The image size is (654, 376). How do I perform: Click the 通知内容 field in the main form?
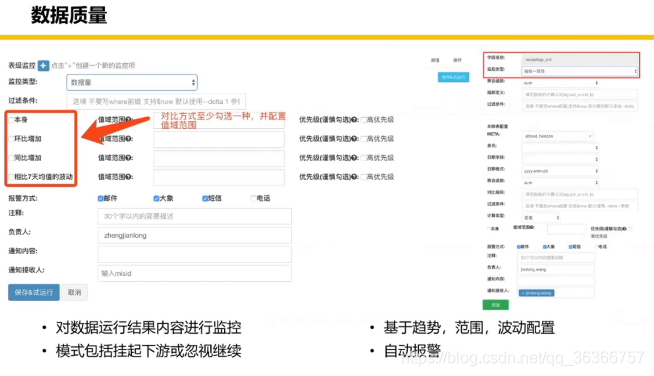tap(195, 255)
